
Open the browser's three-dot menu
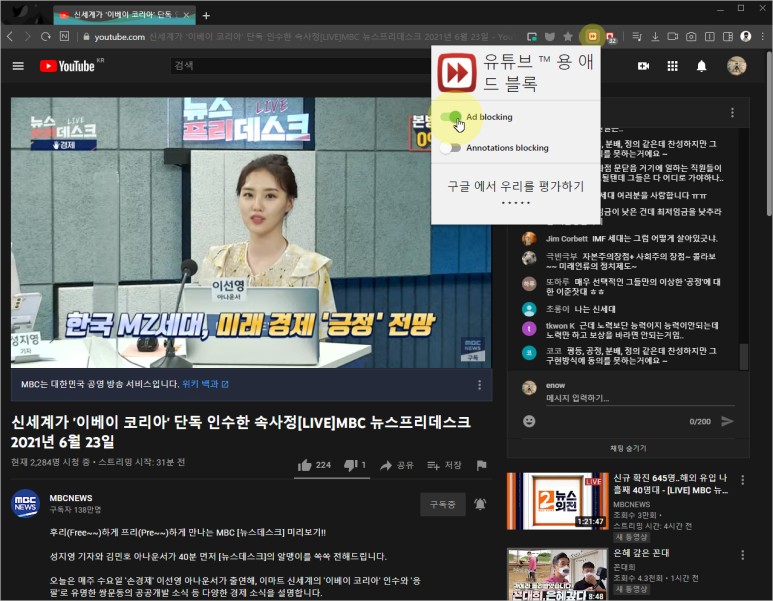pyautogui.click(x=763, y=36)
